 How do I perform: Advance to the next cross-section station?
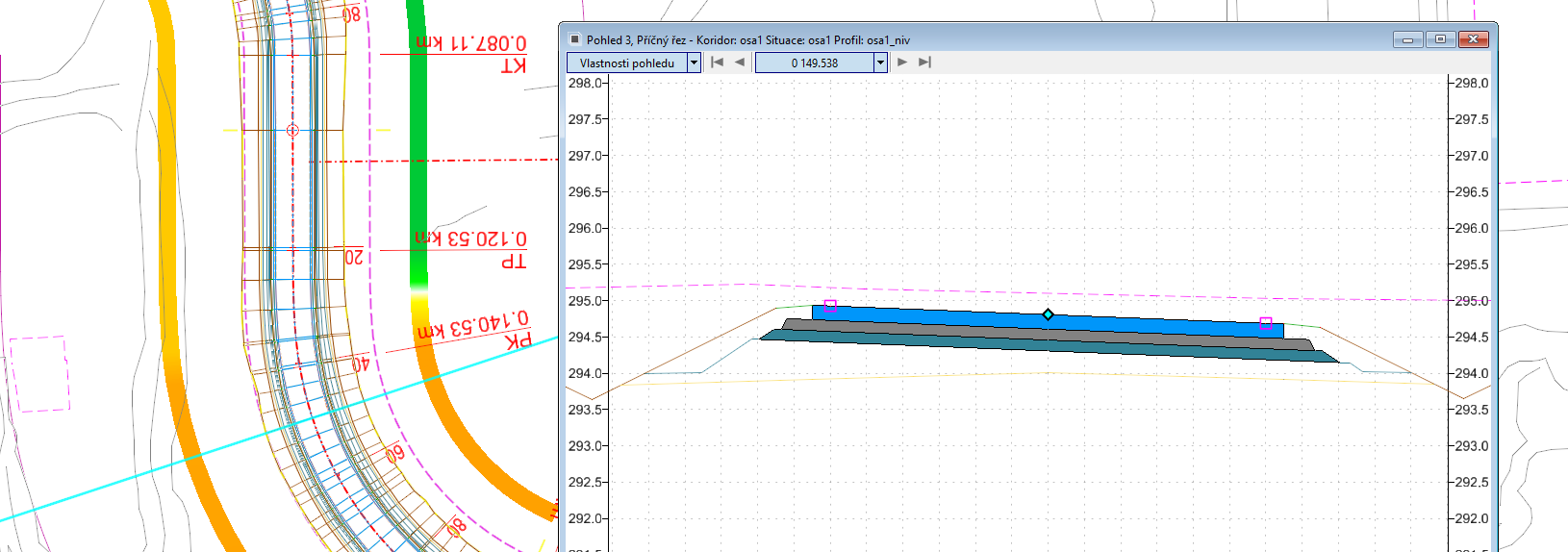coord(901,63)
